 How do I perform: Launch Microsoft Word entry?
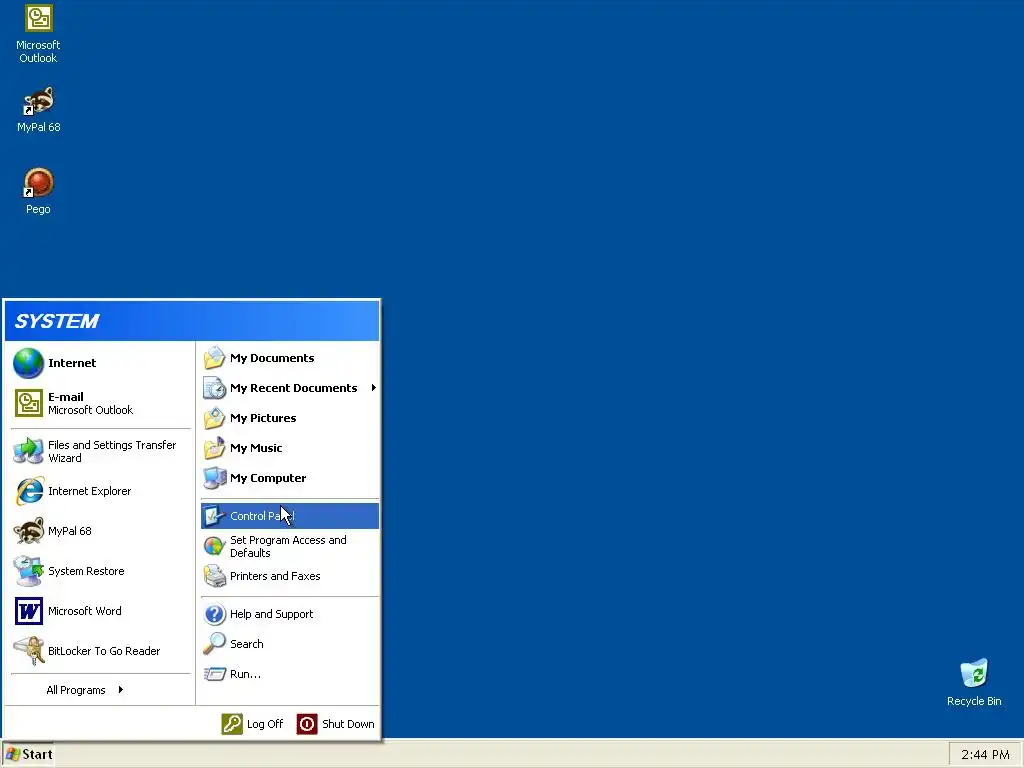pyautogui.click(x=101, y=611)
